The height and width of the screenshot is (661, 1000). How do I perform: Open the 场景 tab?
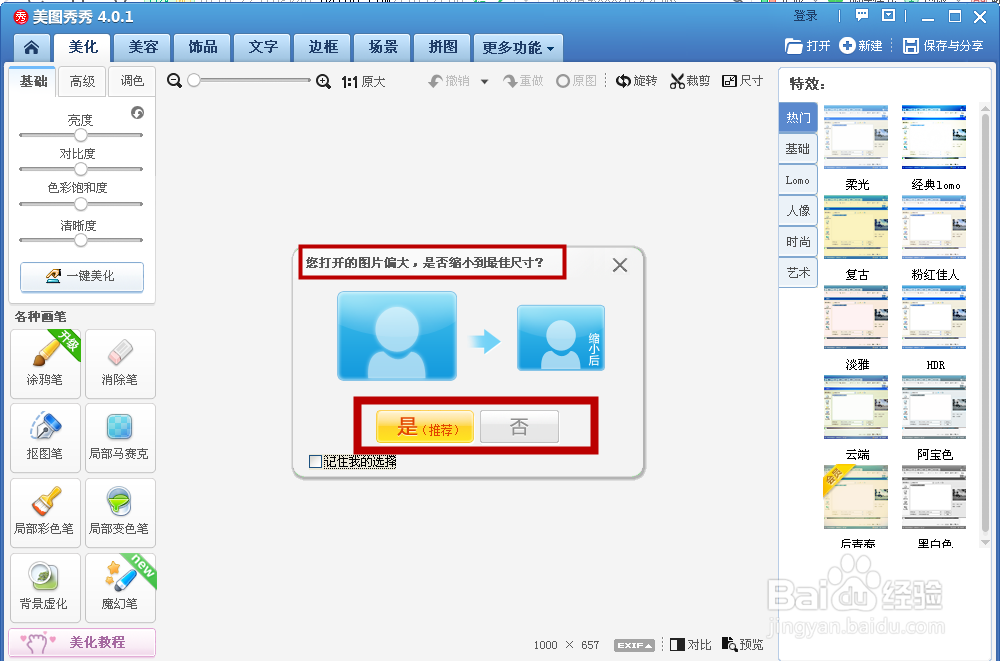click(x=383, y=47)
